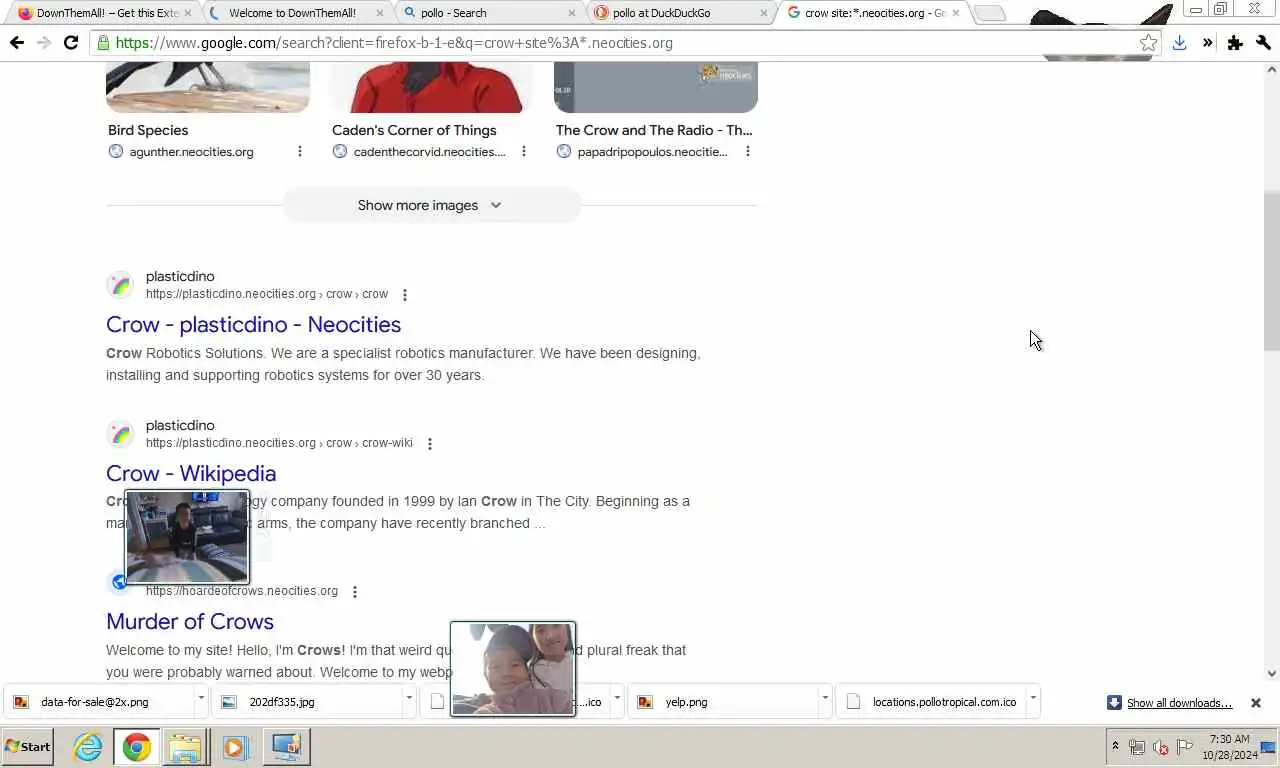The width and height of the screenshot is (1280, 768).
Task: Open the extensions puzzle piece icon
Action: pos(1235,43)
